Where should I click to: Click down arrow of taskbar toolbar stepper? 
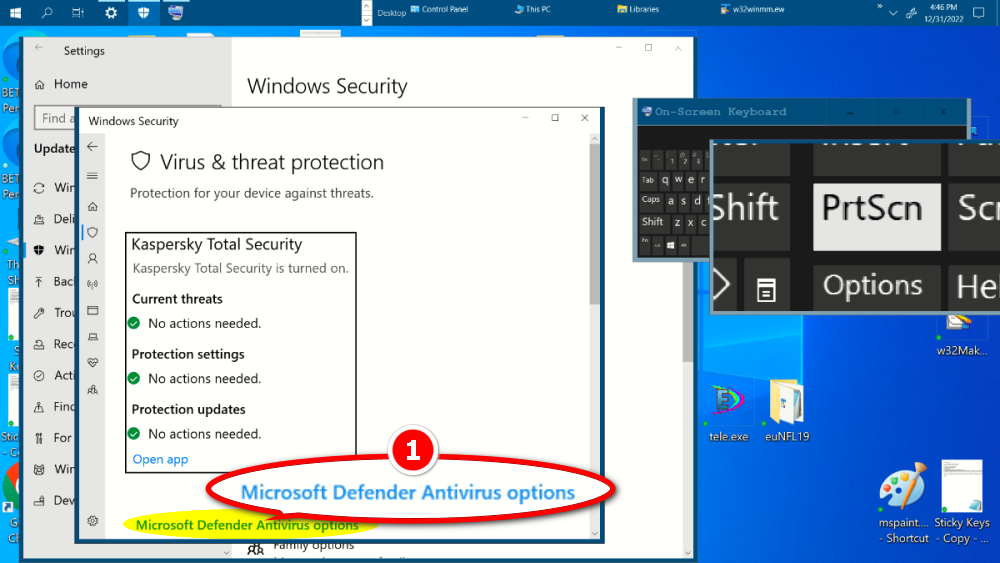(x=366, y=20)
